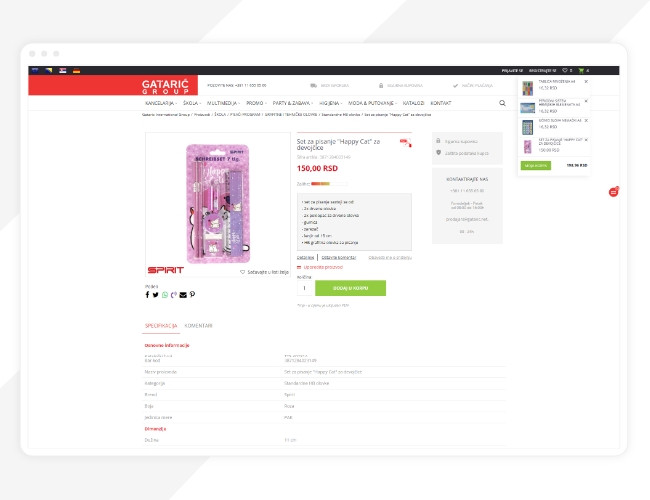Click the header phone number text
The image size is (650, 500).
237,85
